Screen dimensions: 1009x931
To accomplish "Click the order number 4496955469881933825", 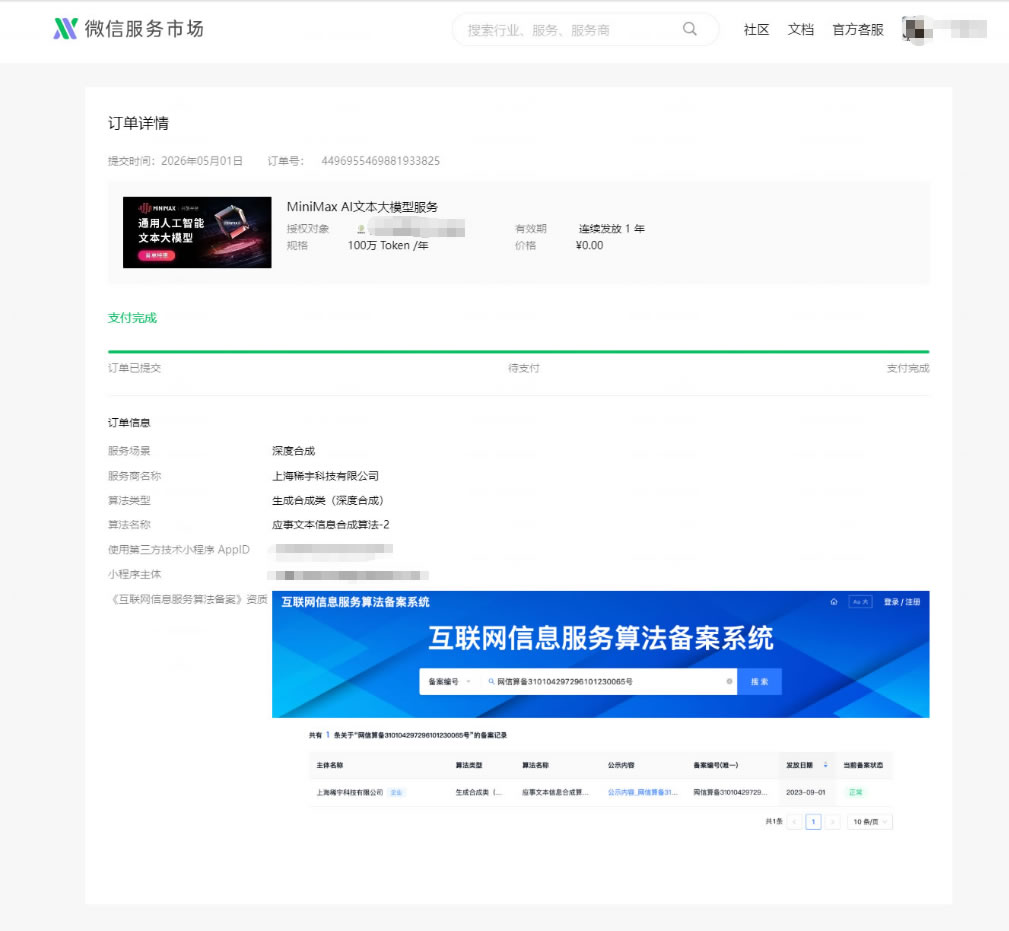I will tap(380, 161).
